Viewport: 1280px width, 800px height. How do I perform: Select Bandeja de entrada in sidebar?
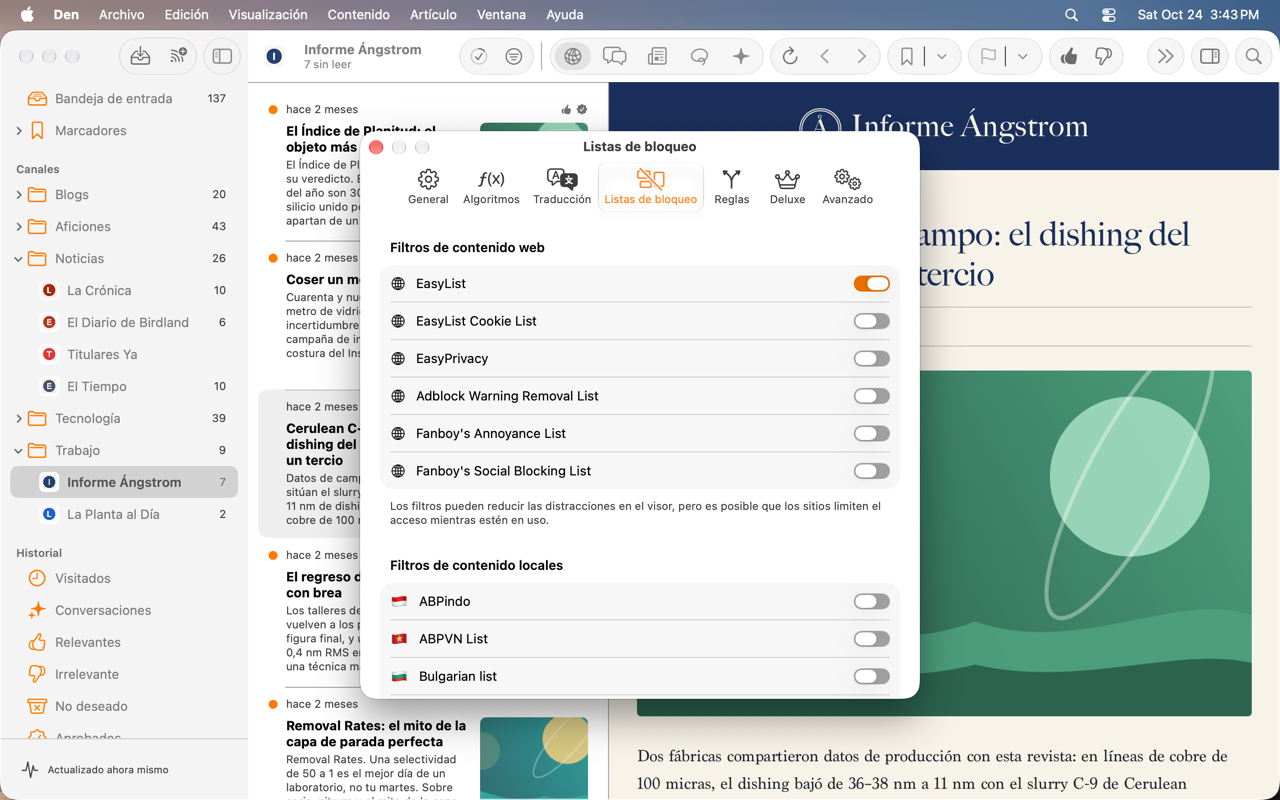pos(124,99)
